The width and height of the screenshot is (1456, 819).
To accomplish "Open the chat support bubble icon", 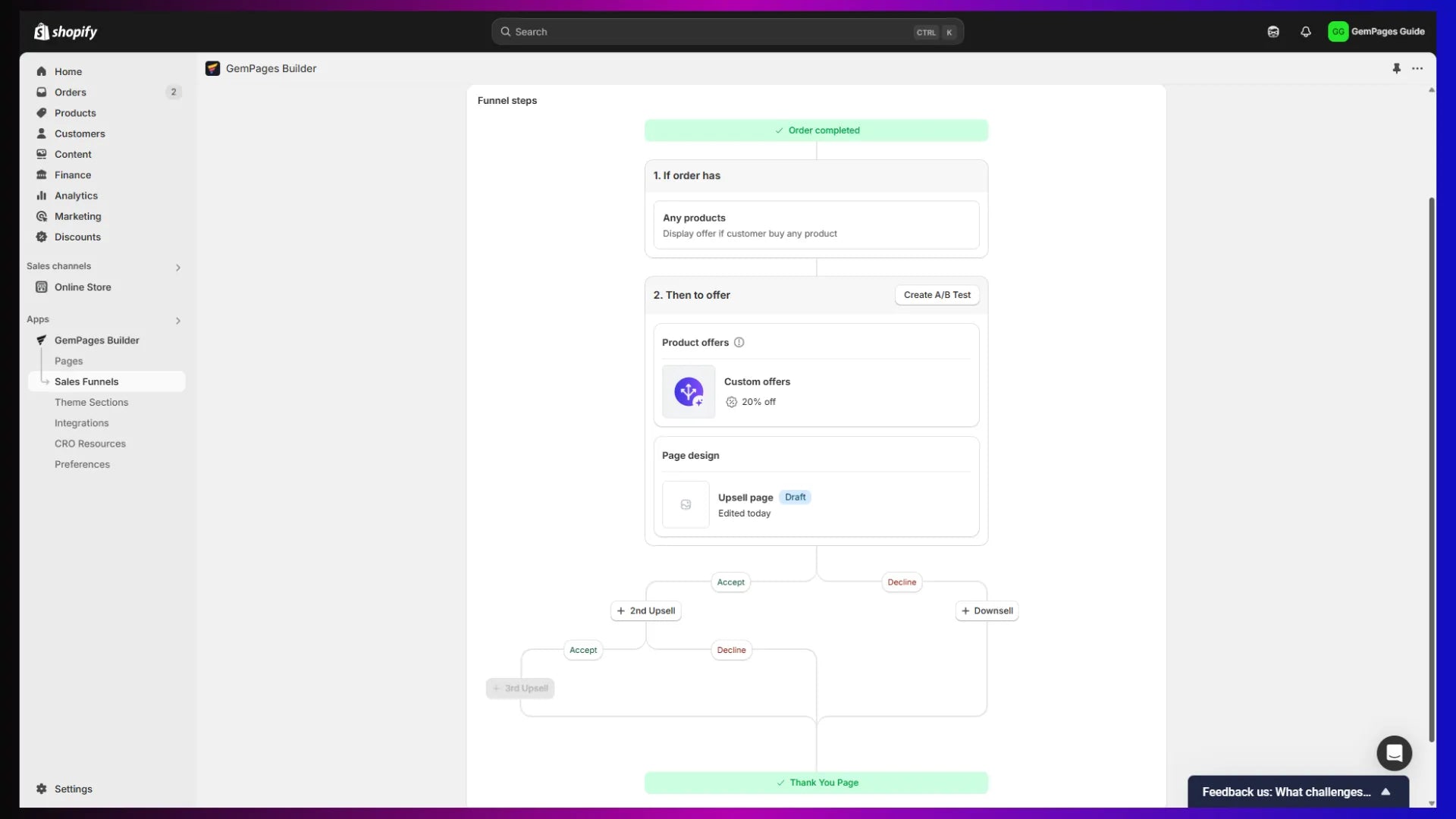I will [x=1394, y=753].
